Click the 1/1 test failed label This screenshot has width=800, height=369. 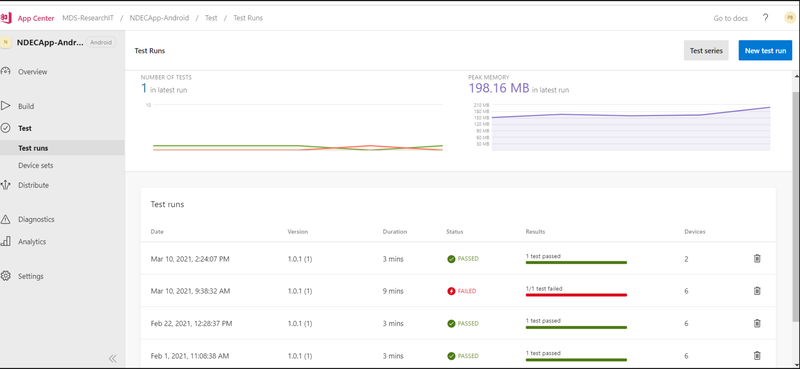[544, 288]
